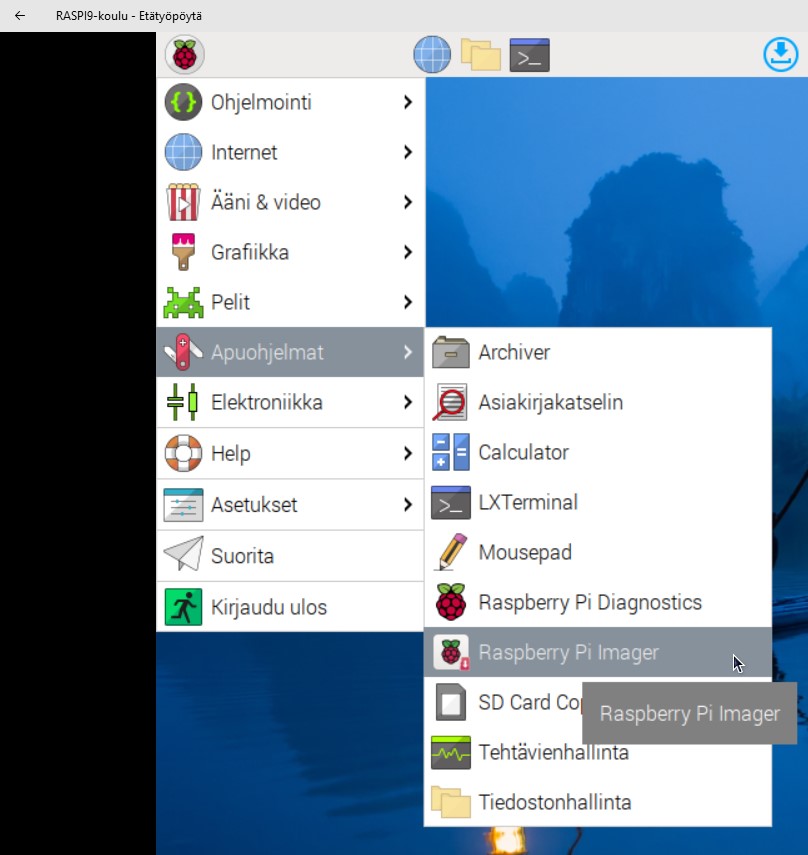808x855 pixels.
Task: Expand the Ääni & video submenu arrow
Action: [x=408, y=202]
